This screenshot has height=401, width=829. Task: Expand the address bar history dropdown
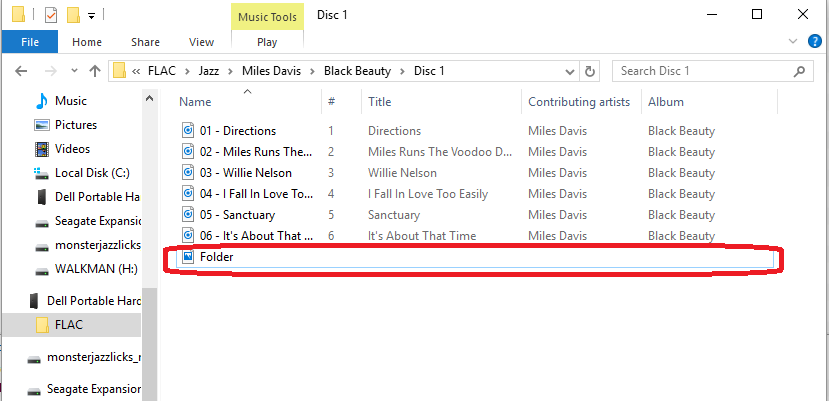point(568,71)
